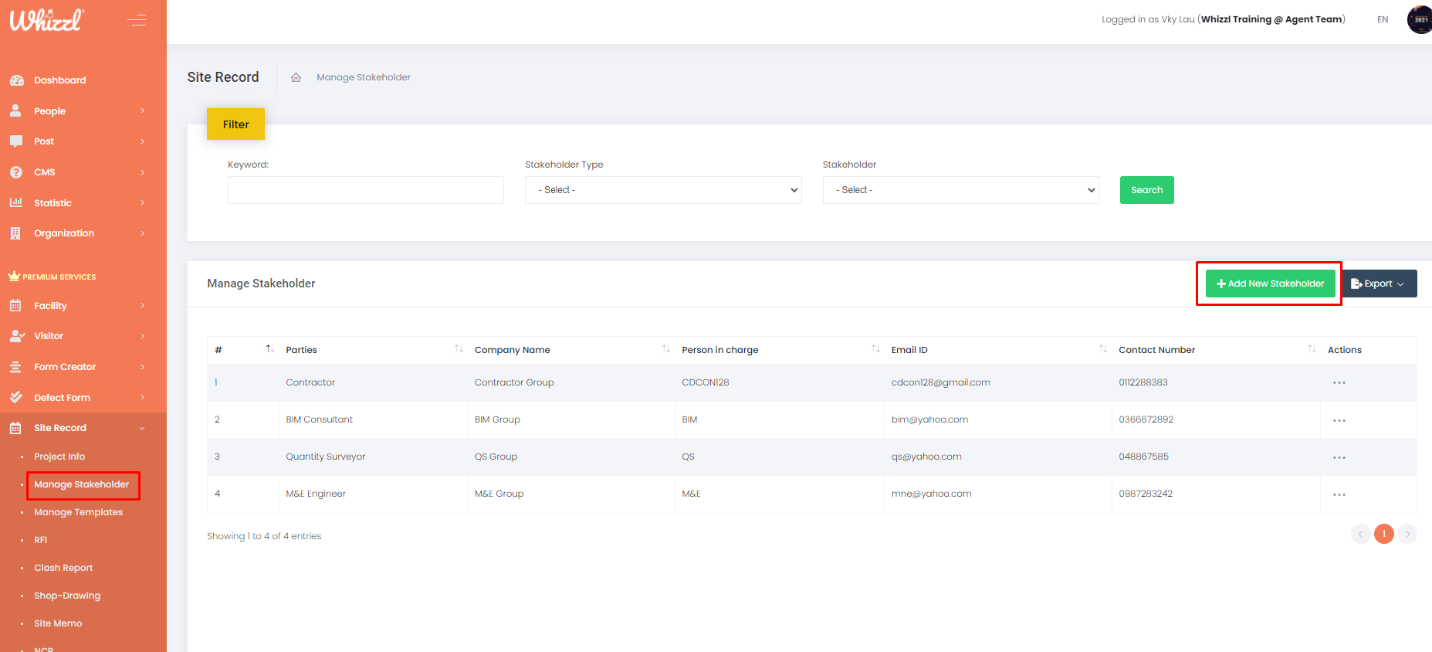Screen dimensions: 1432x652
Task: Click the Whizzl logo
Action: (46, 20)
